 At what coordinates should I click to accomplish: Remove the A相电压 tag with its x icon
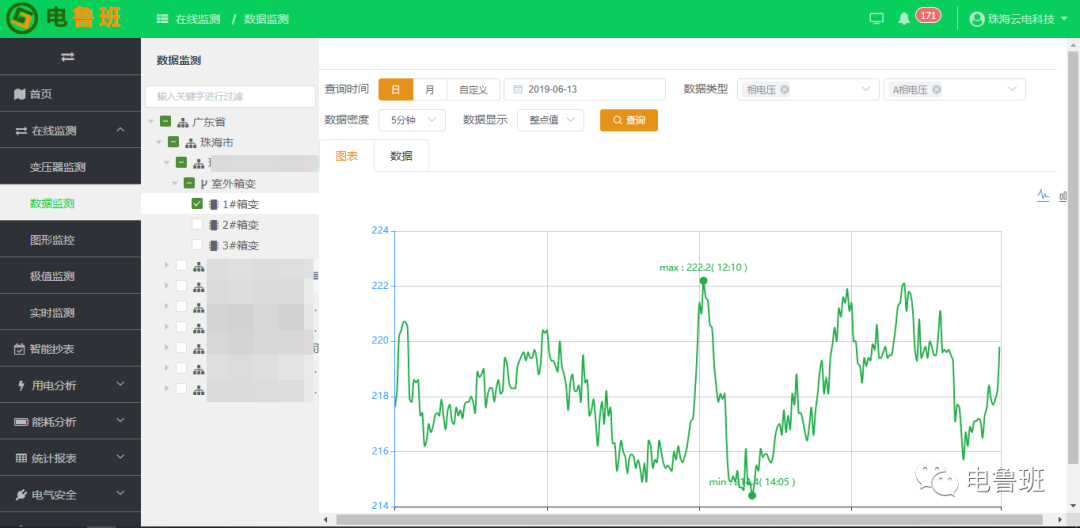point(936,89)
